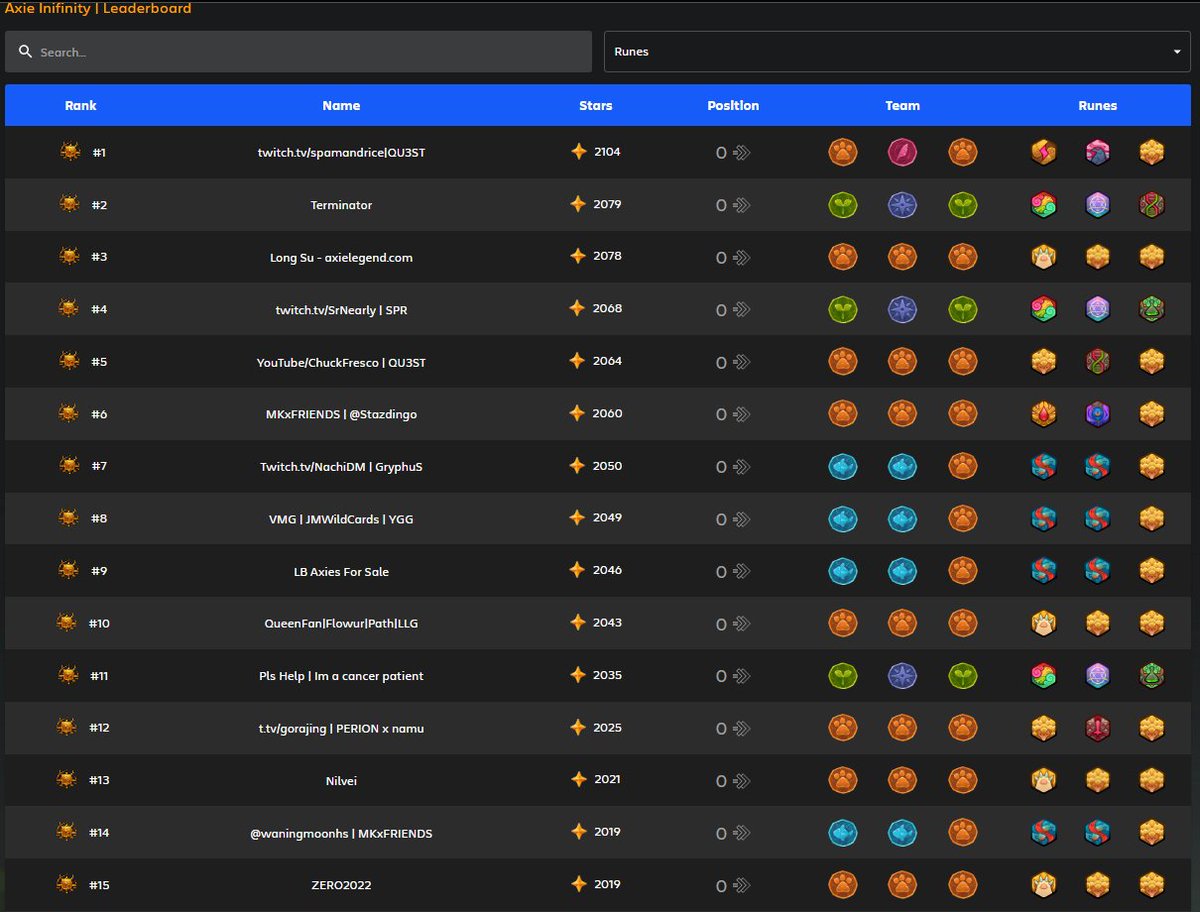Click the blue star team icon in row #11
Image resolution: width=1200 pixels, height=912 pixels.
[902, 676]
